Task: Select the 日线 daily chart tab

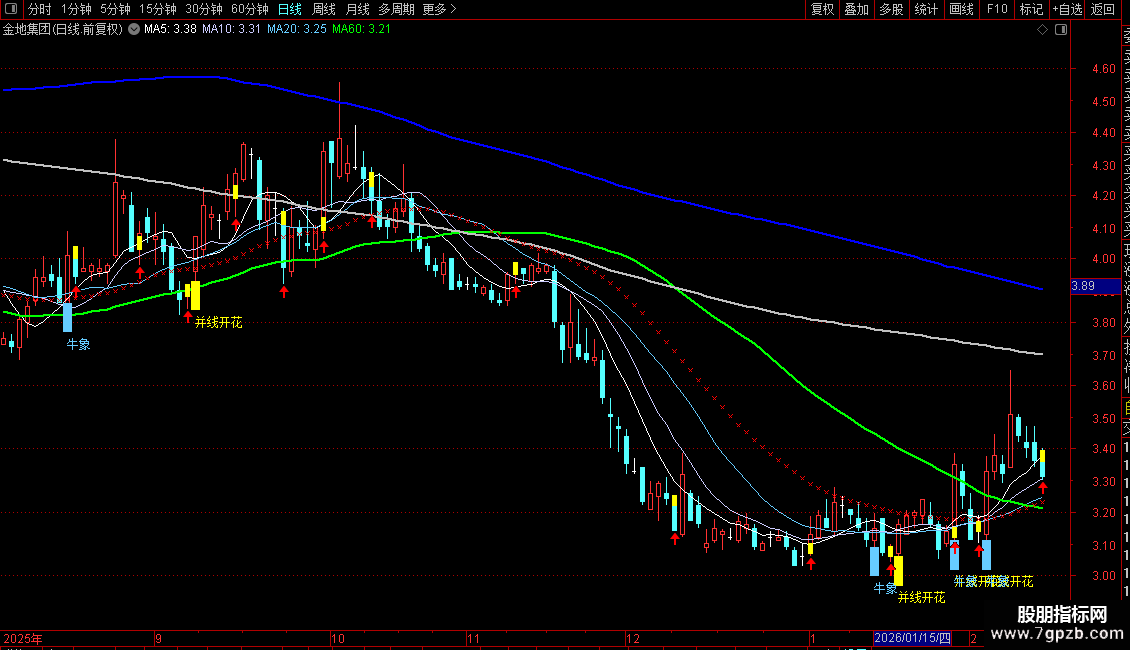Action: tap(290, 9)
